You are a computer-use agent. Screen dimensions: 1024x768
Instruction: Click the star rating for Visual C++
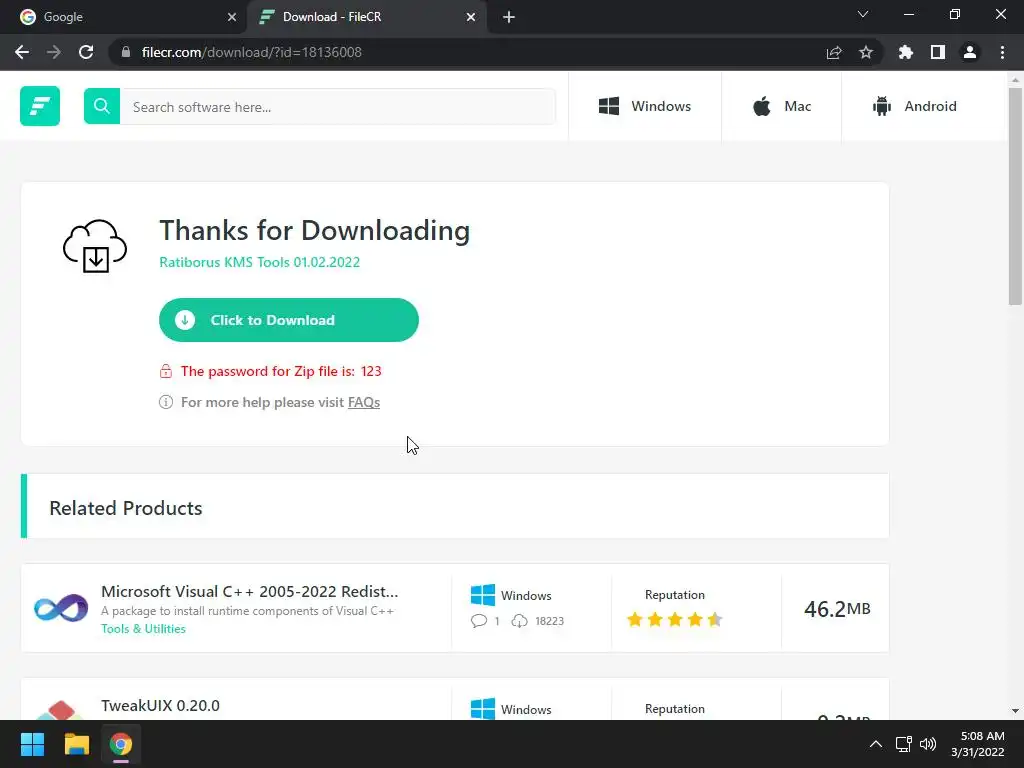click(675, 619)
